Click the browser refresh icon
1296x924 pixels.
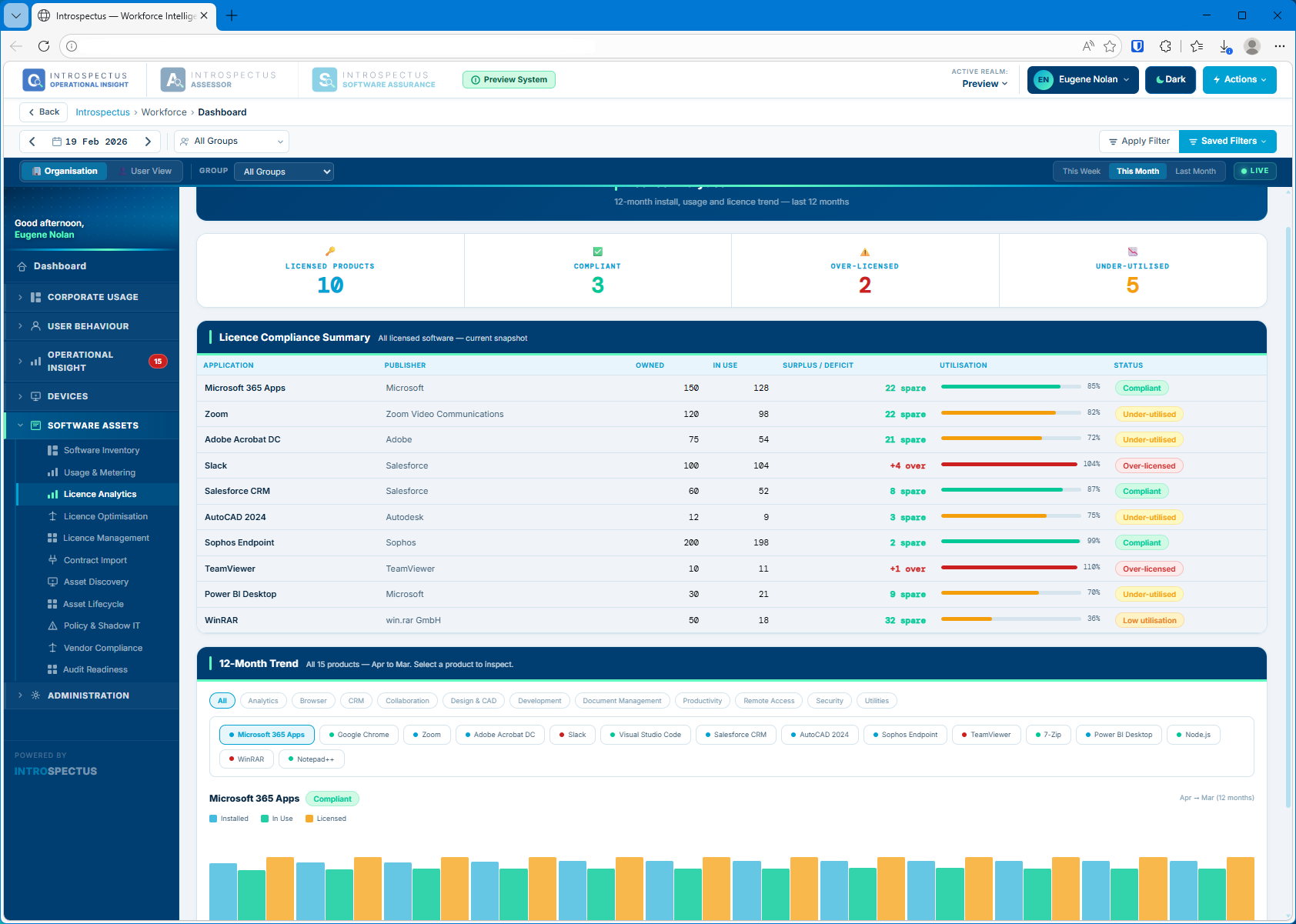[x=44, y=46]
